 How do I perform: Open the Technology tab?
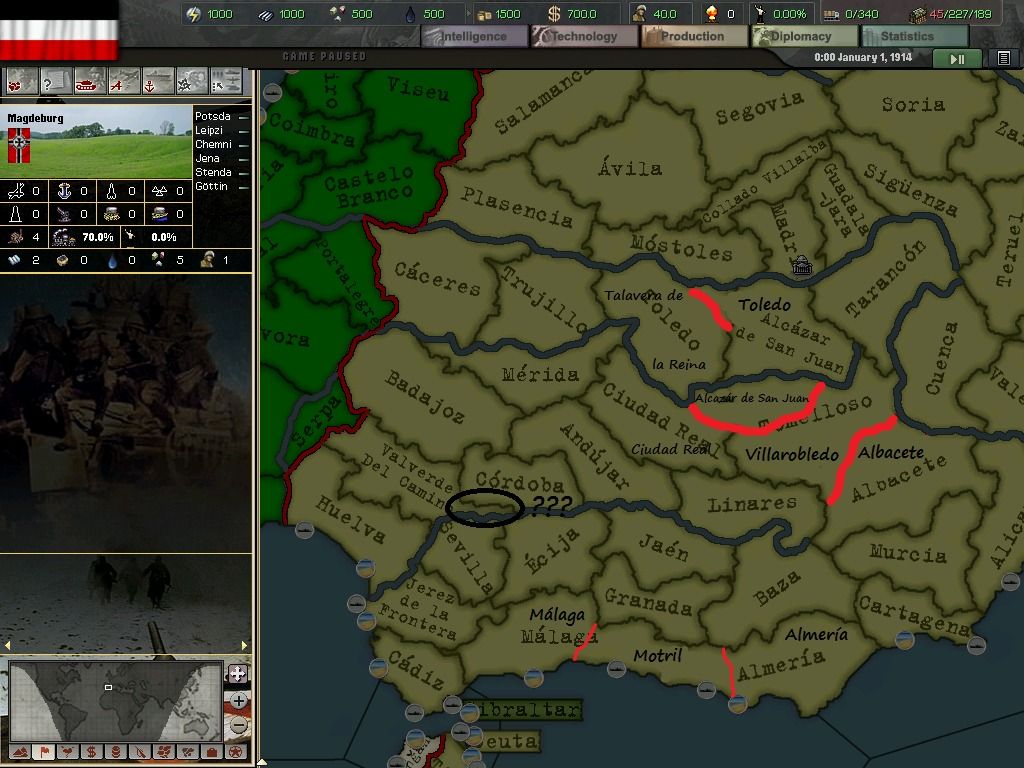pyautogui.click(x=584, y=37)
